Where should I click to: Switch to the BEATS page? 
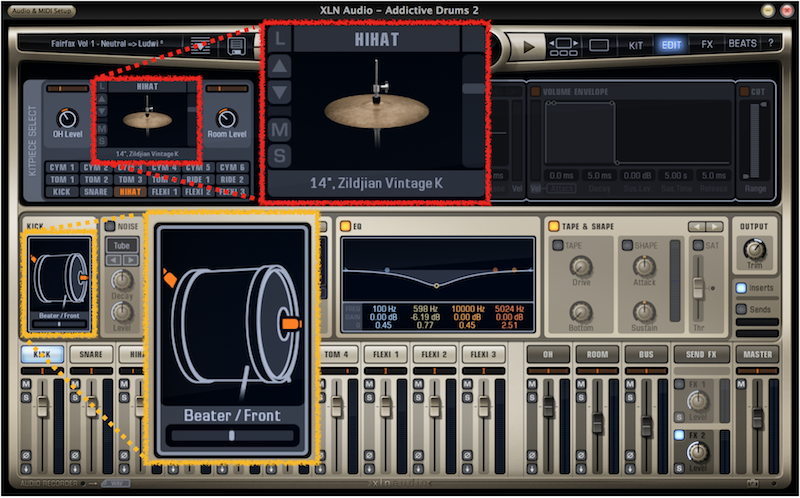coord(742,44)
